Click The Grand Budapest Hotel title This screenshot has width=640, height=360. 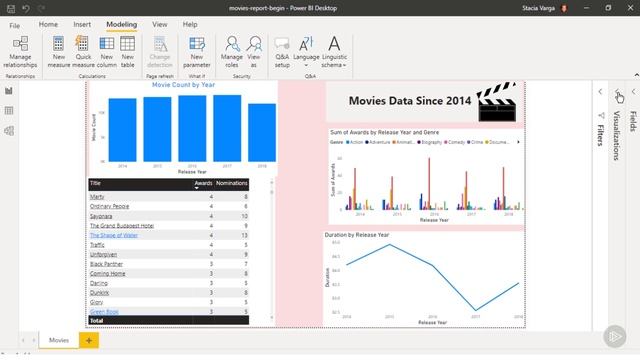(x=122, y=225)
